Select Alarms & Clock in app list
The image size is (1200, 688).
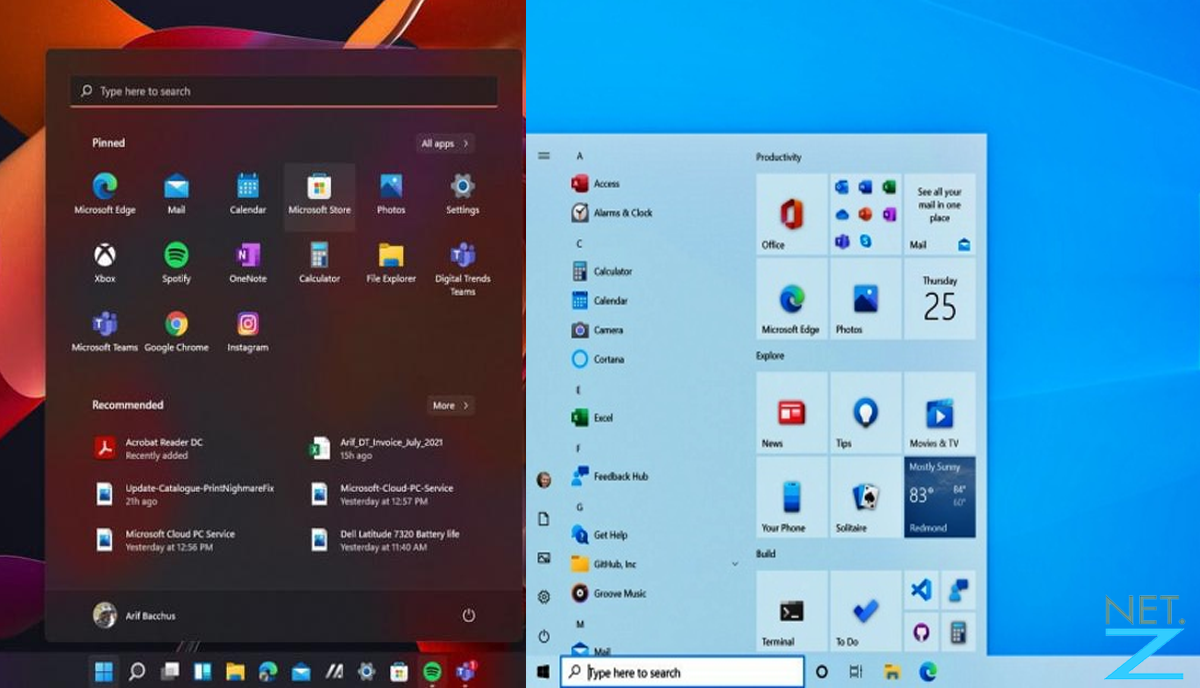pyautogui.click(x=611, y=213)
